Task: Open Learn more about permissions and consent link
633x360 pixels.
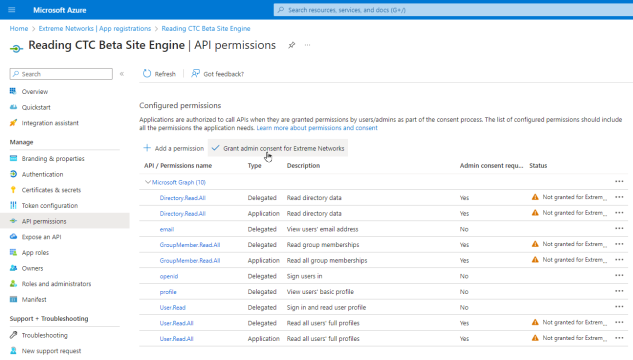Action: (x=317, y=128)
